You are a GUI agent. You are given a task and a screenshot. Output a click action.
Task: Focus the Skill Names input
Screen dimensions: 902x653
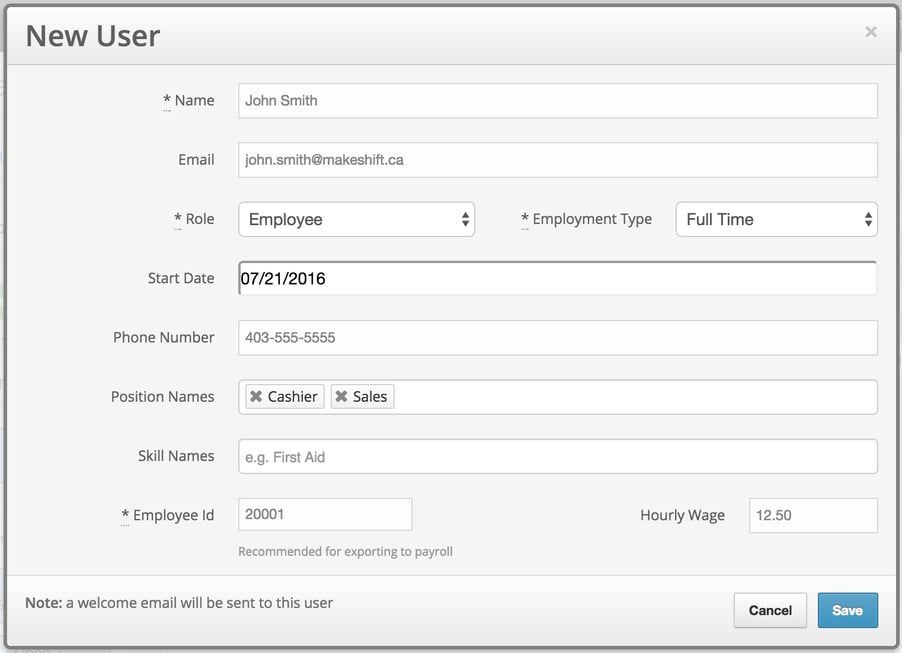coord(557,456)
